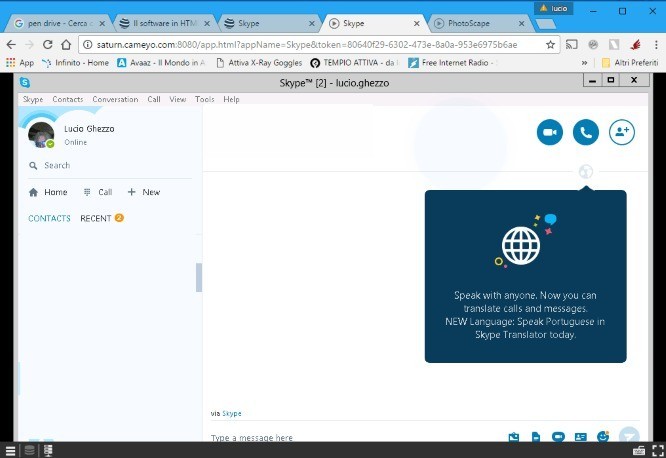The height and width of the screenshot is (458, 666).
Task: Click the 'via Skype' link
Action: [231, 413]
